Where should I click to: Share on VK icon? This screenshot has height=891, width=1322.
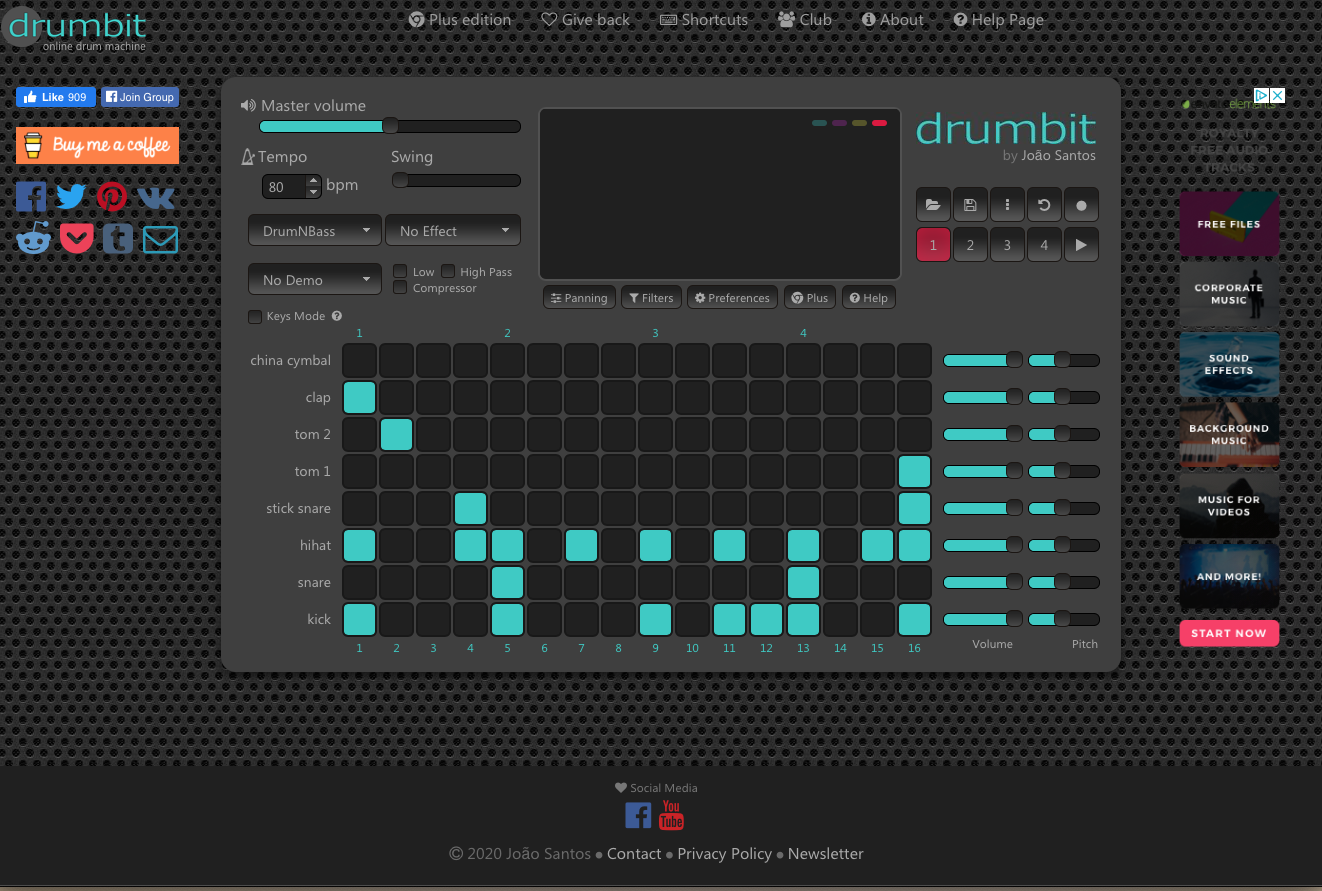[156, 196]
